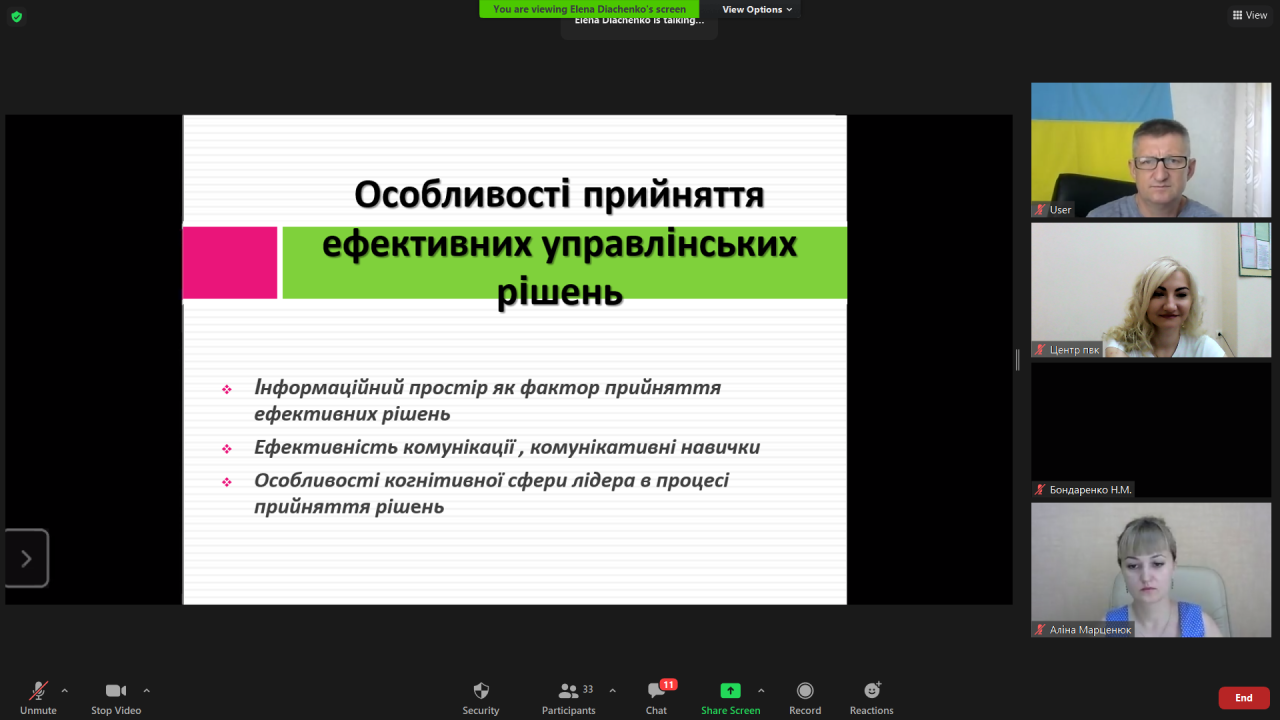1280x720 pixels.
Task: Click the divider handle beside video panel
Action: coord(1018,360)
